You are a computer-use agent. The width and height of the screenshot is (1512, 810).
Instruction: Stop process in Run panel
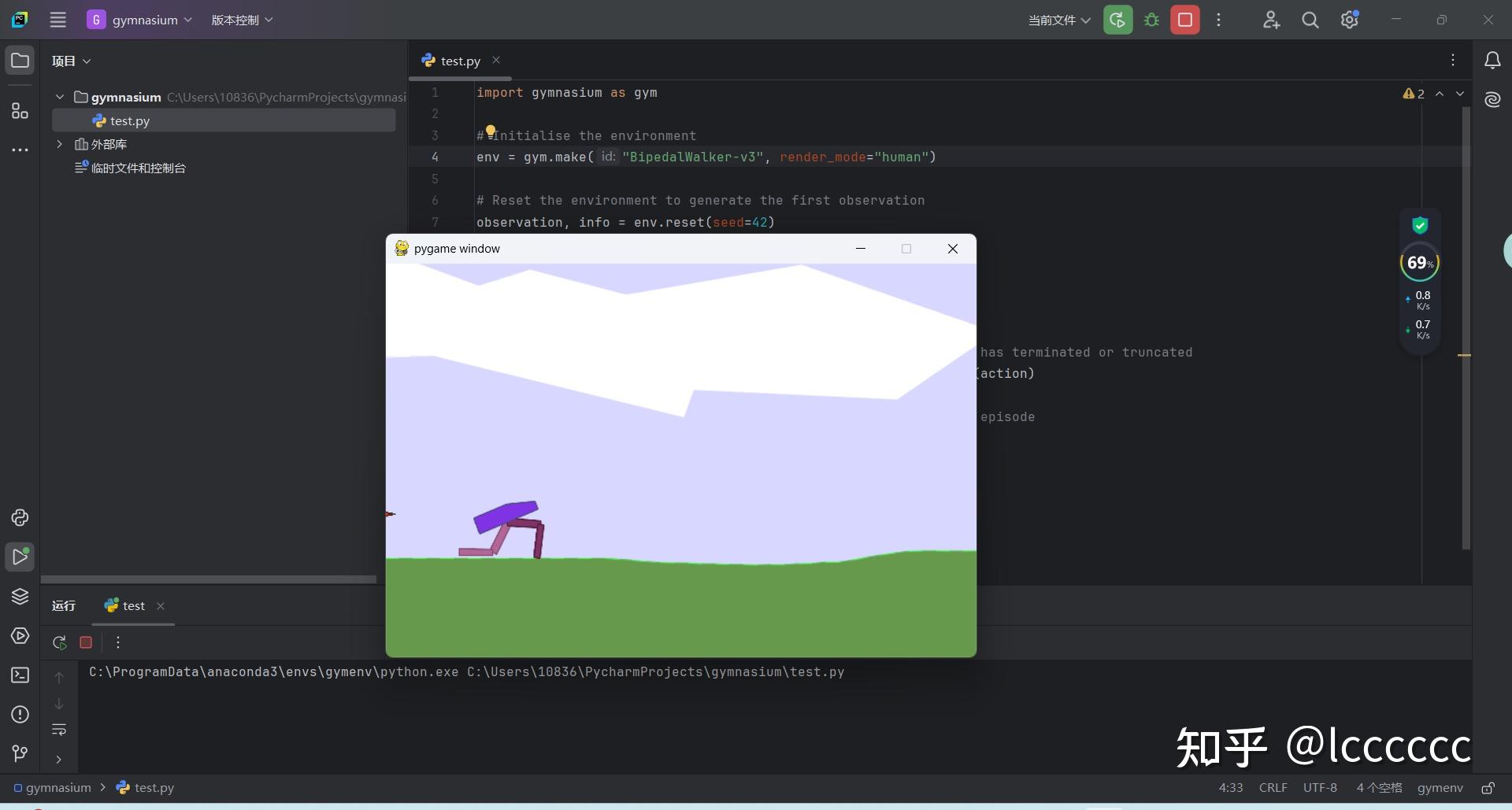(86, 642)
